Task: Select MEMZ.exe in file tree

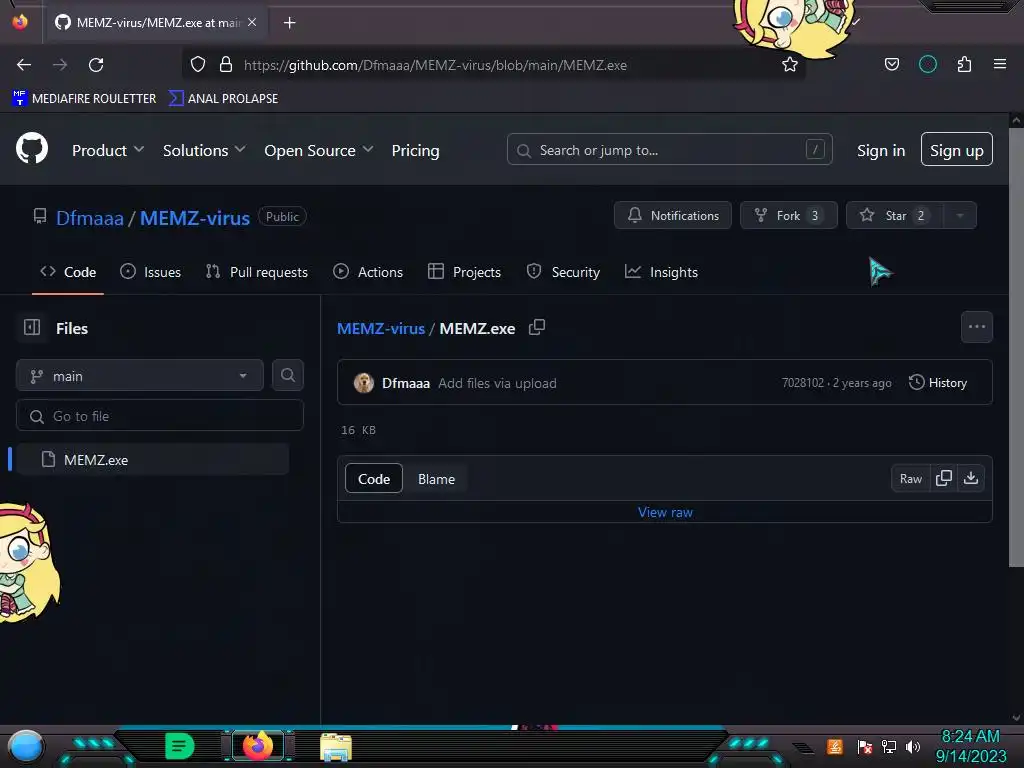Action: pos(152,459)
